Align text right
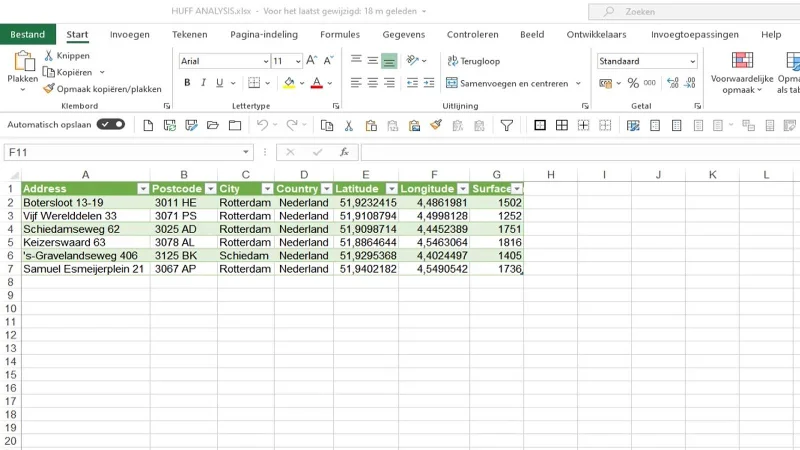Screen dimensions: 800x450 [x=389, y=83]
